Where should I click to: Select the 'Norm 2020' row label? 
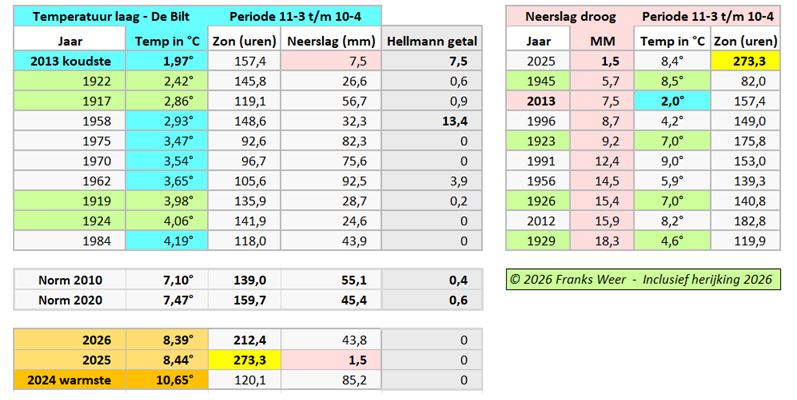(x=70, y=299)
